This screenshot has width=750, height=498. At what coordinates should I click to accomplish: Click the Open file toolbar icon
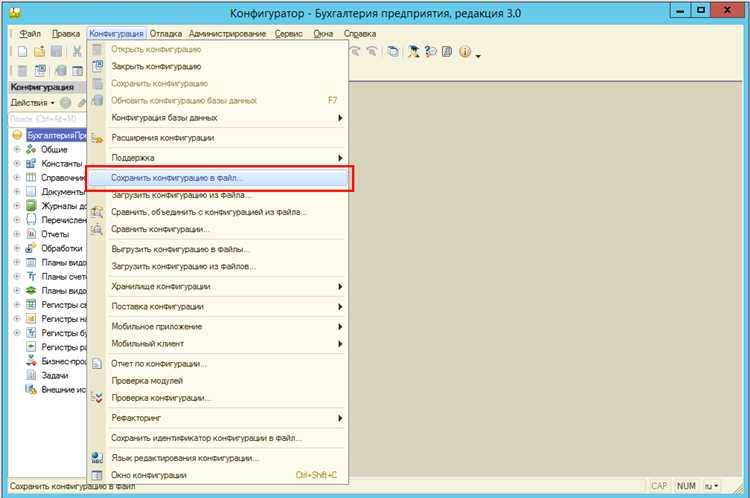click(39, 52)
